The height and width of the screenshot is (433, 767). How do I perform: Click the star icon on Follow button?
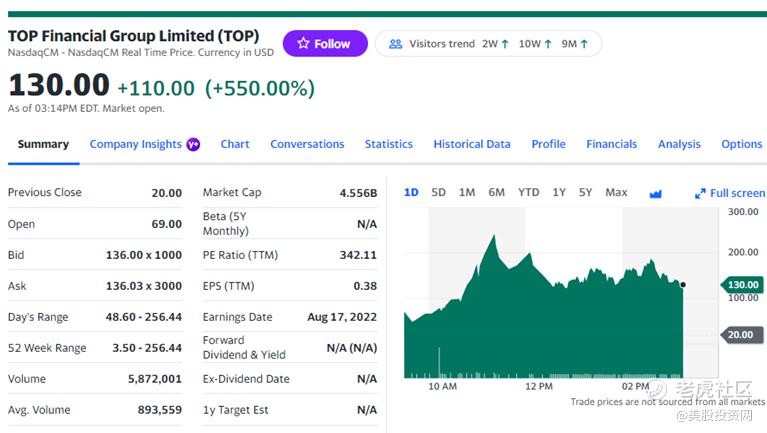pyautogui.click(x=303, y=44)
